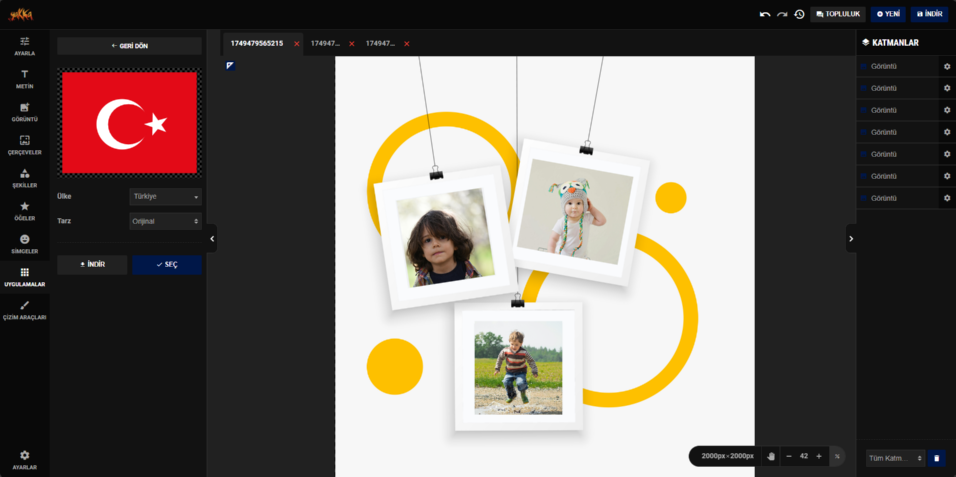The width and height of the screenshot is (956, 477).
Task: Close the second document tab
Action: (x=351, y=44)
